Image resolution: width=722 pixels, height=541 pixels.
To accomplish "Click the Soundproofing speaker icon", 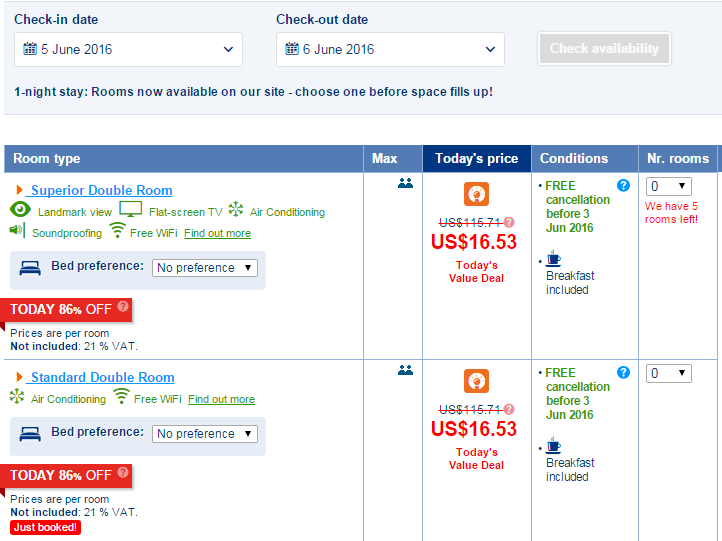I will point(17,230).
